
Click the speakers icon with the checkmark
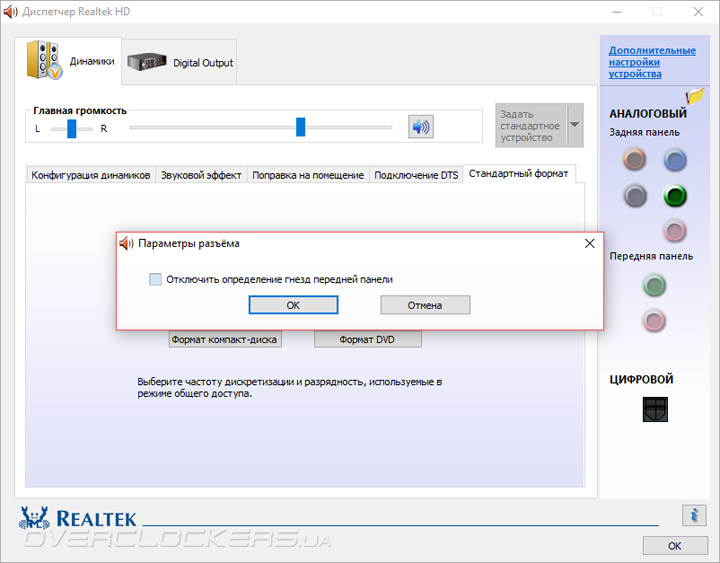(x=44, y=60)
